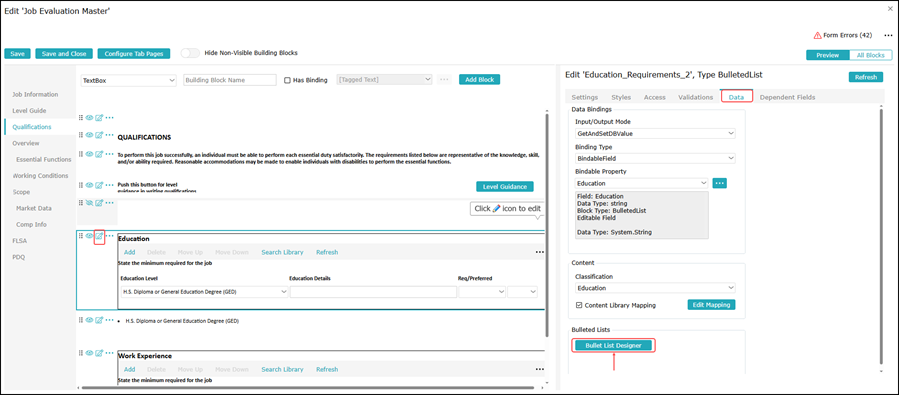Viewport: 899px width, 395px height.
Task: Open options menu for QUALIFICATIONS block
Action: tap(110, 135)
